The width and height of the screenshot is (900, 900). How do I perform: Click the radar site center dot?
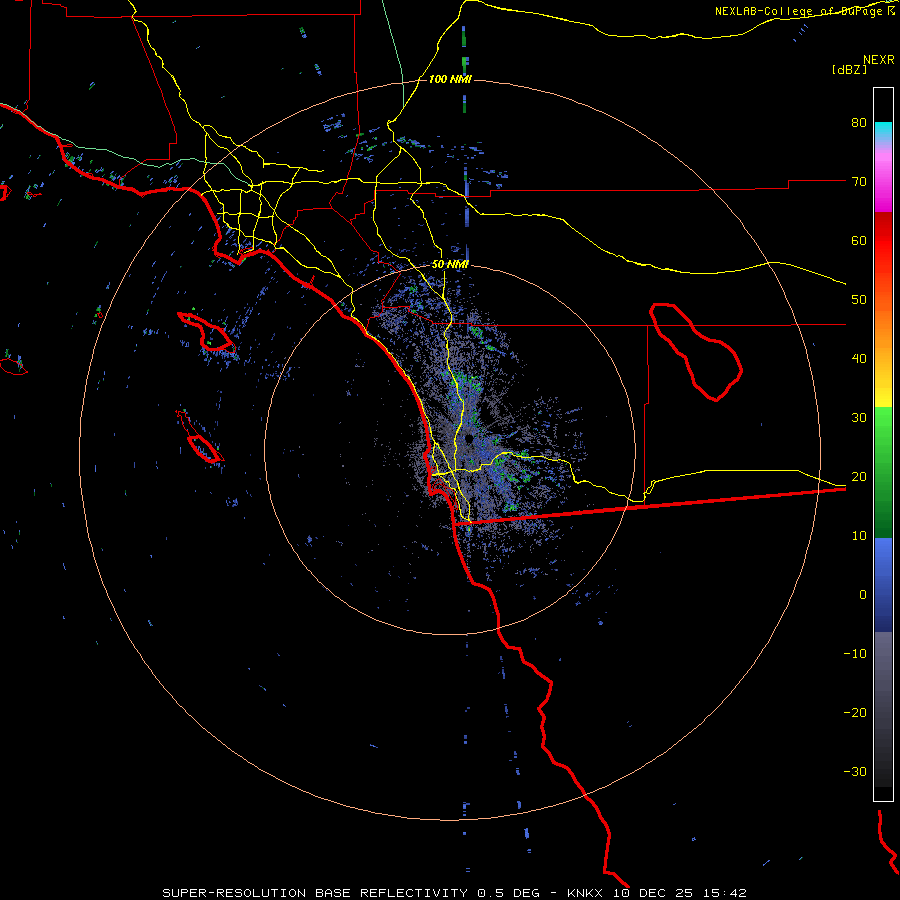469,439
